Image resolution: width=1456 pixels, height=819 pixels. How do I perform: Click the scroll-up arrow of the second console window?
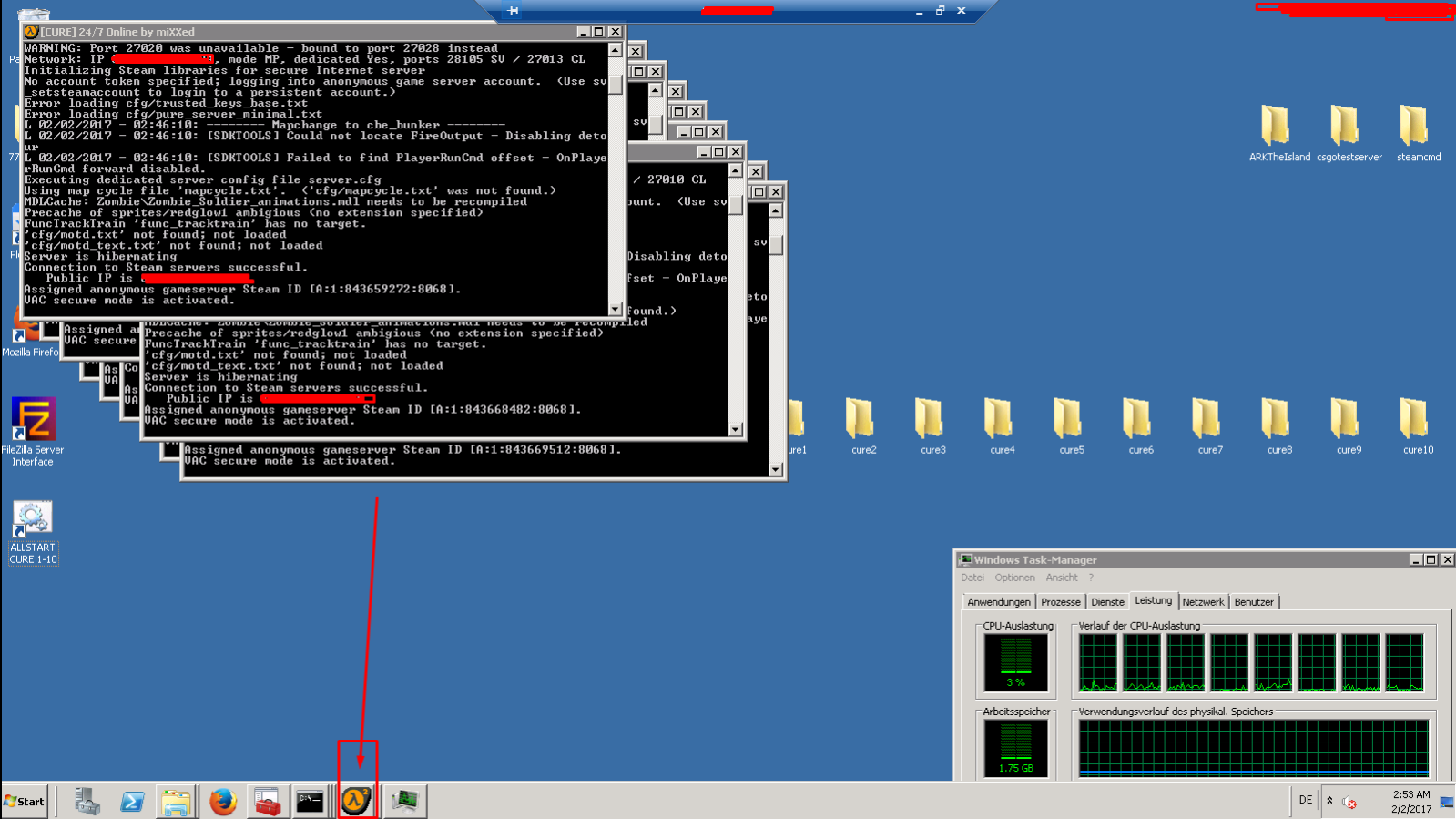[736, 170]
